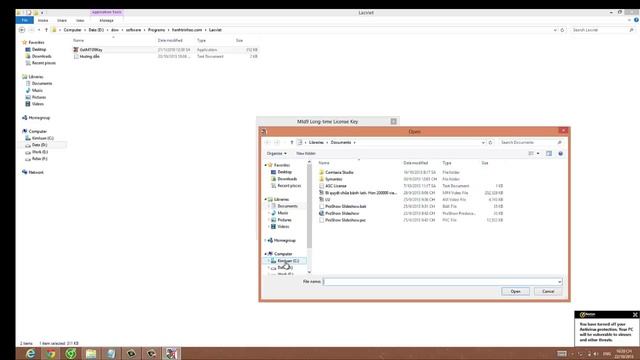
Task: Switch to the Manage ribbon tab
Action: point(107,20)
